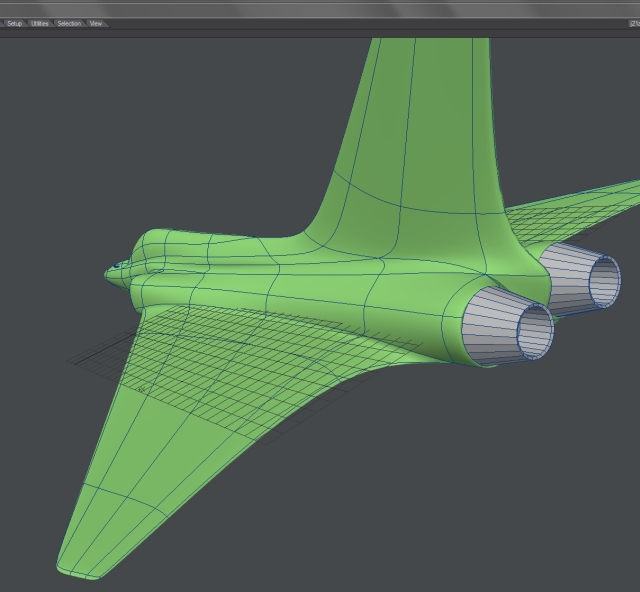Select the aircraft nose tip
Viewport: 640px width, 592px height.
(x=109, y=270)
